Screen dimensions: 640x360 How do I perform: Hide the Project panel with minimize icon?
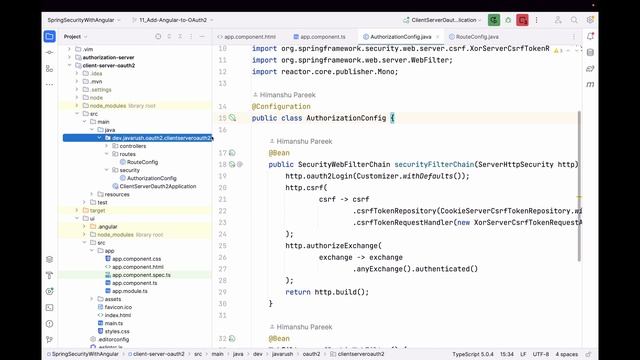pyautogui.click(x=202, y=36)
